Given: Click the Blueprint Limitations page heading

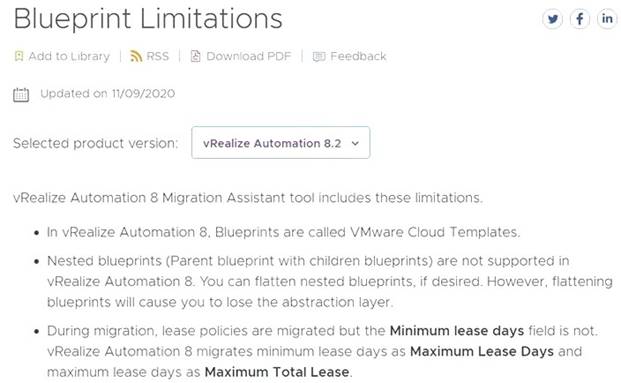Looking at the screenshot, I should (x=148, y=19).
